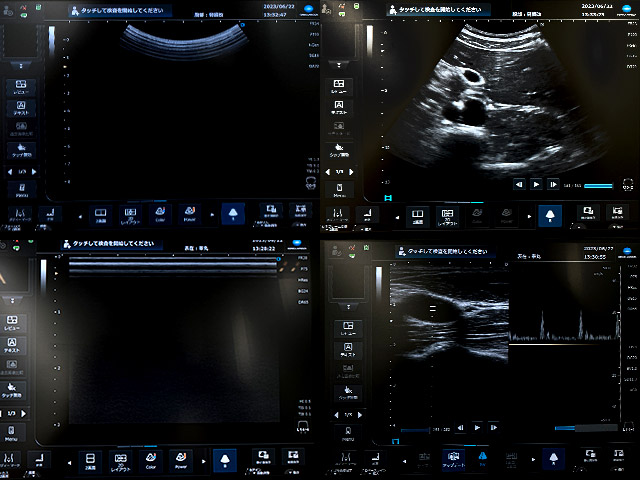Show earlier function buttons via left arrow, top-left screen

click(x=80, y=216)
